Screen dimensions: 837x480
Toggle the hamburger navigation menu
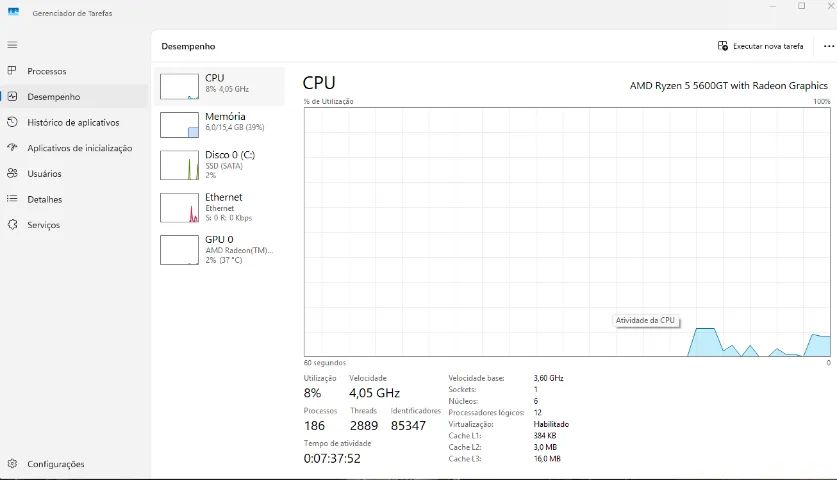[12, 45]
